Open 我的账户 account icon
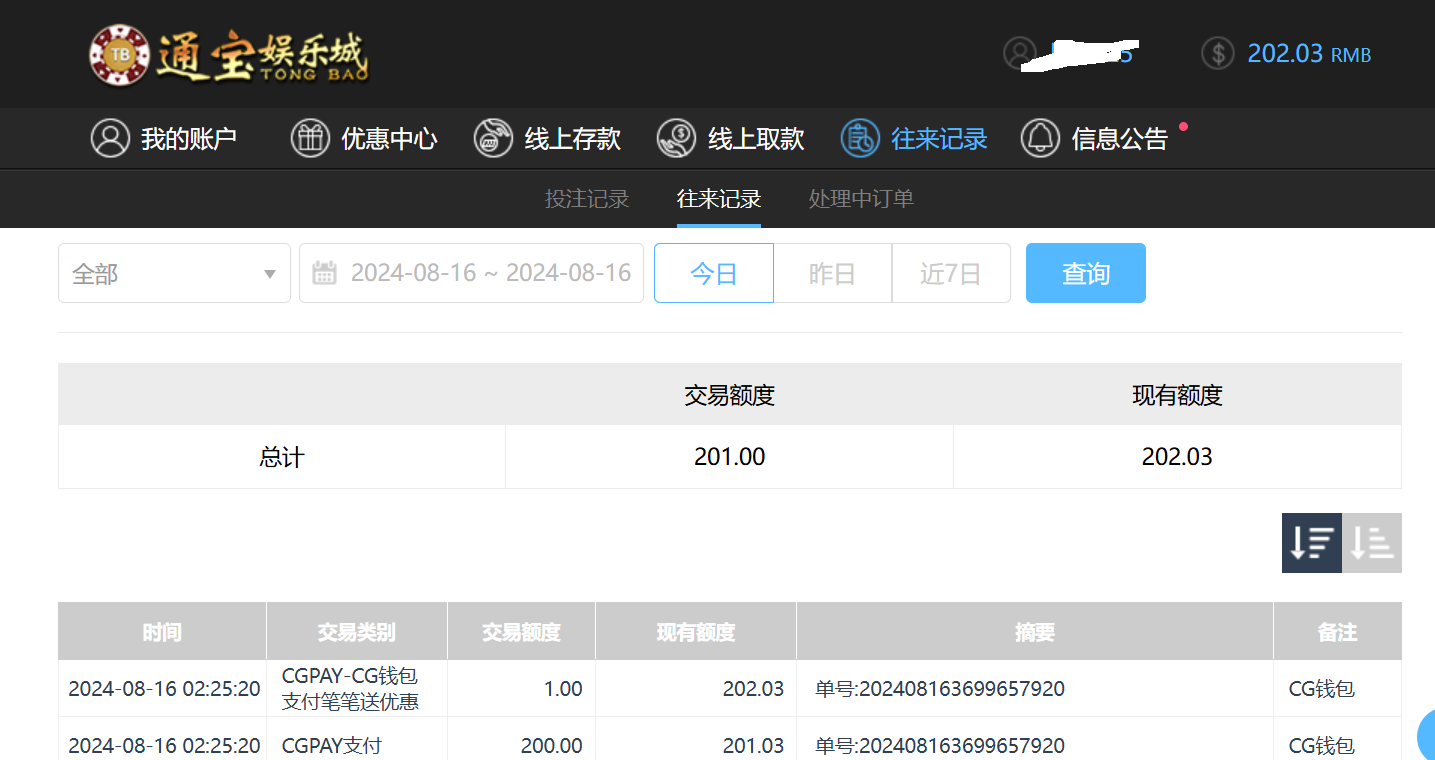This screenshot has height=760, width=1435. coord(111,138)
